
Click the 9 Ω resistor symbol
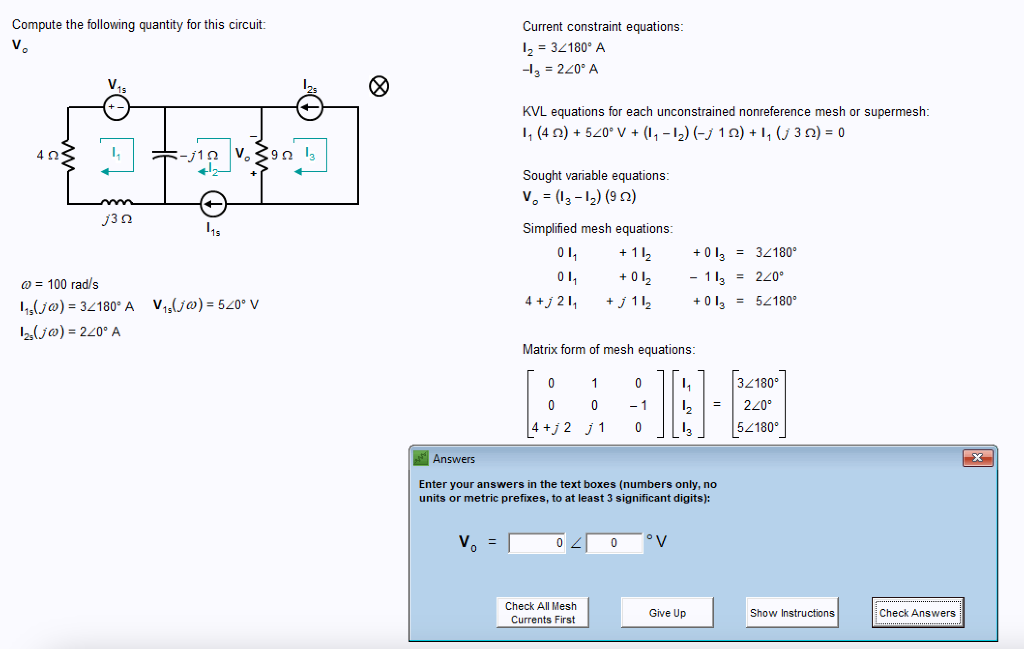pos(259,157)
